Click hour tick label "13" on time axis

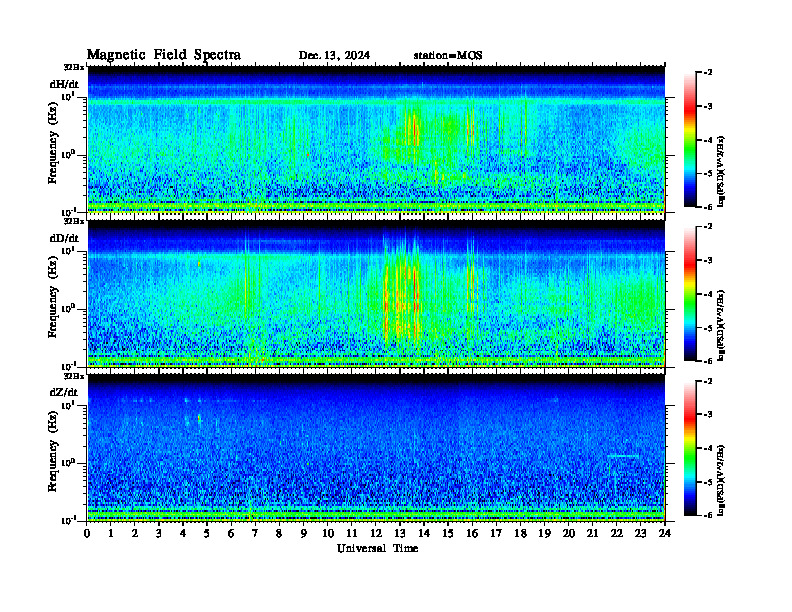pos(400,533)
